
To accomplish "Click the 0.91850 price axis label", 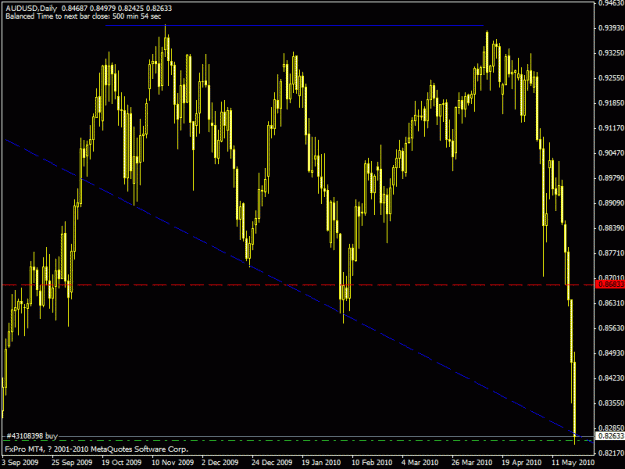I will pyautogui.click(x=611, y=103).
